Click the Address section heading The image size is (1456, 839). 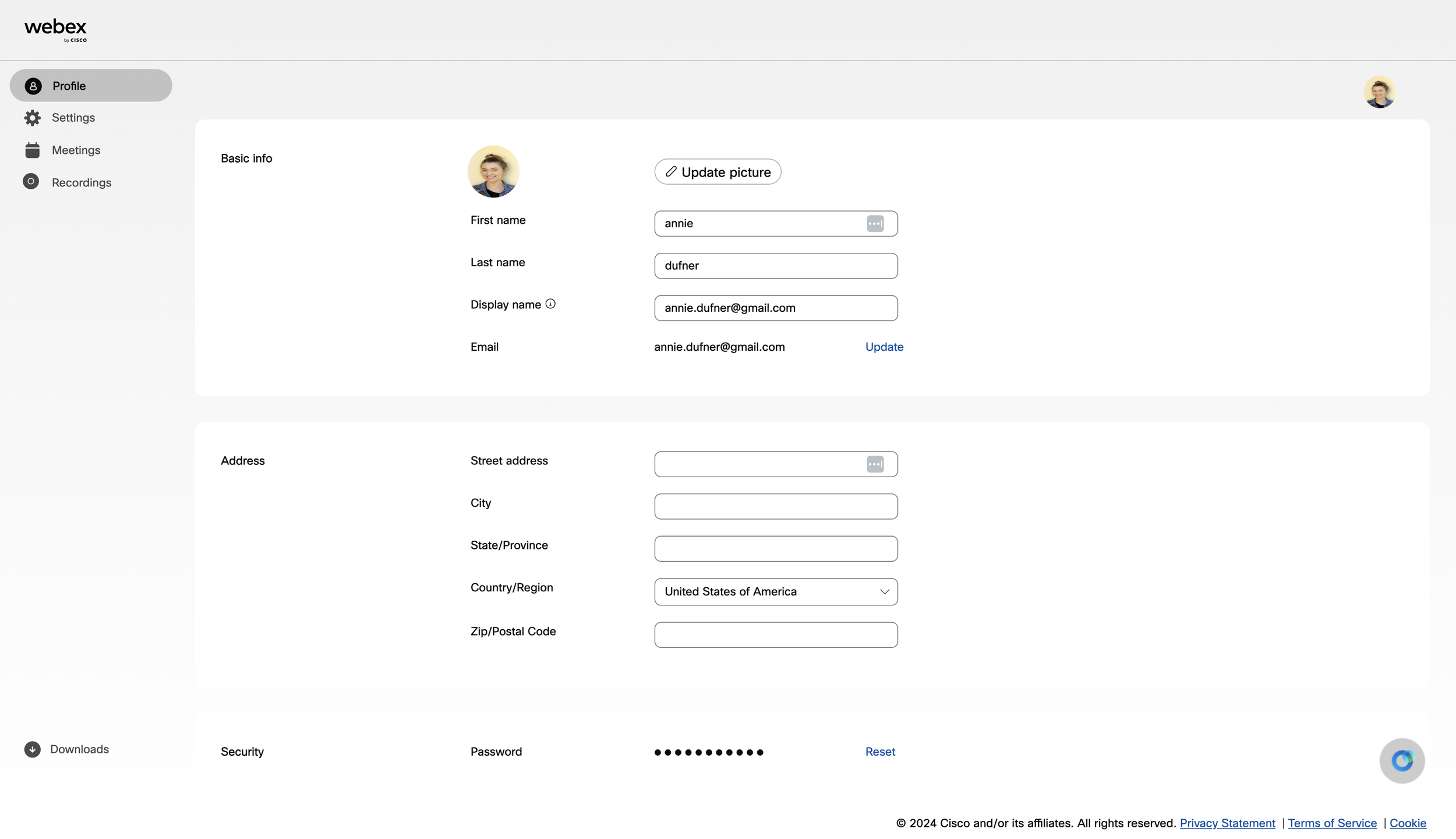point(242,461)
